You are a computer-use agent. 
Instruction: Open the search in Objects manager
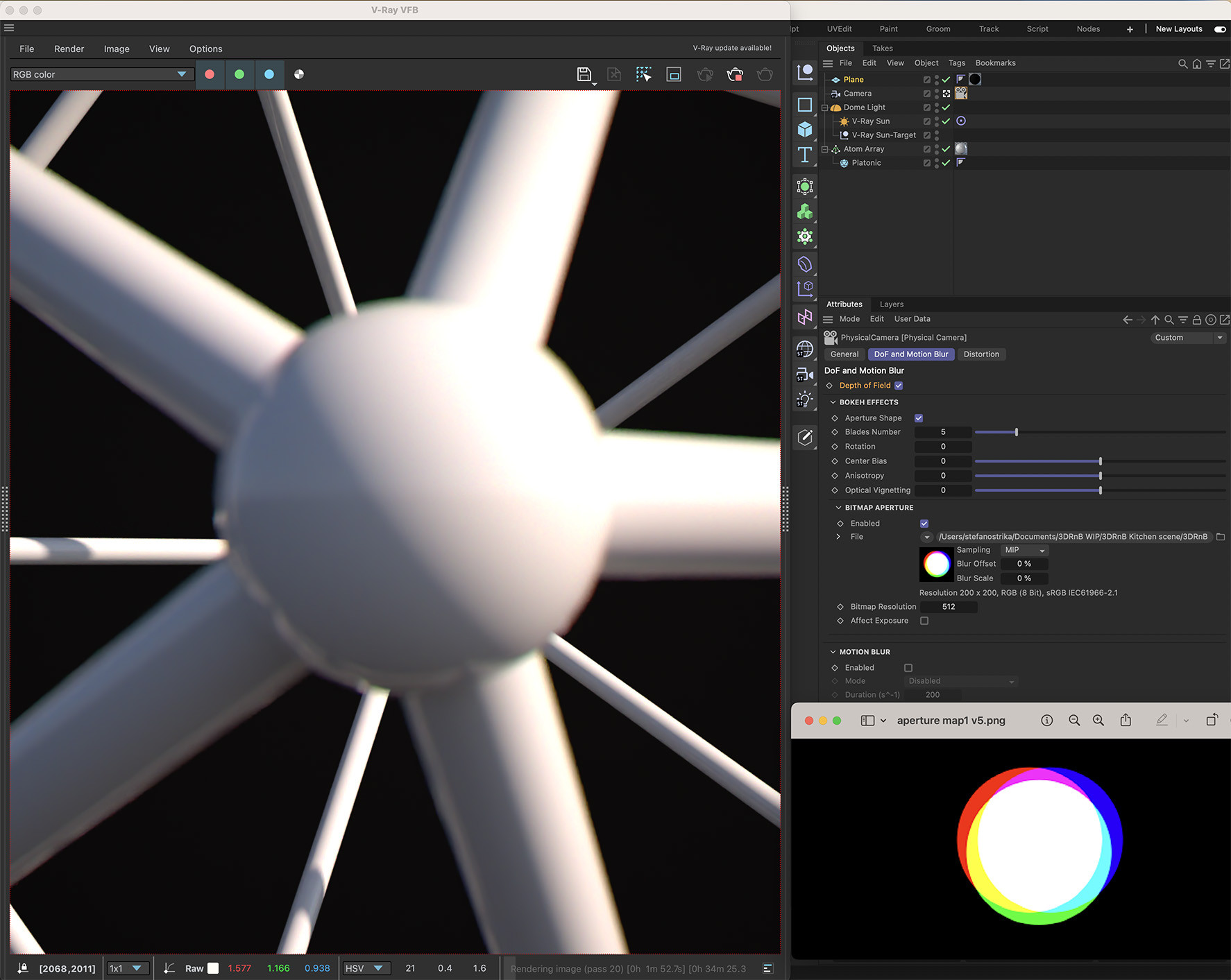(1182, 64)
